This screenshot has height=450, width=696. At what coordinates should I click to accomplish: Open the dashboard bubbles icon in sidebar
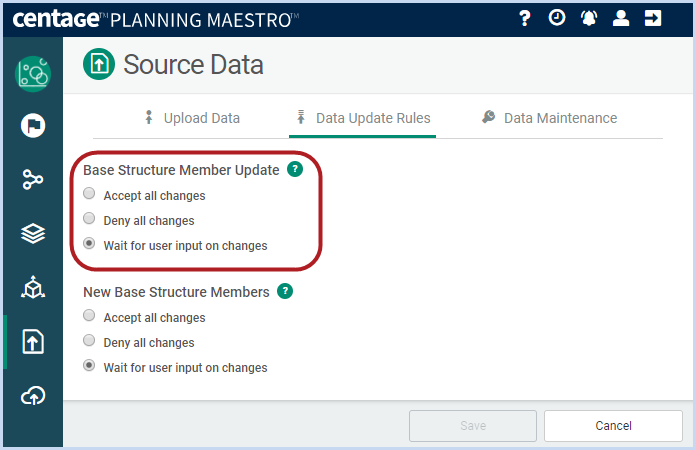tap(33, 74)
